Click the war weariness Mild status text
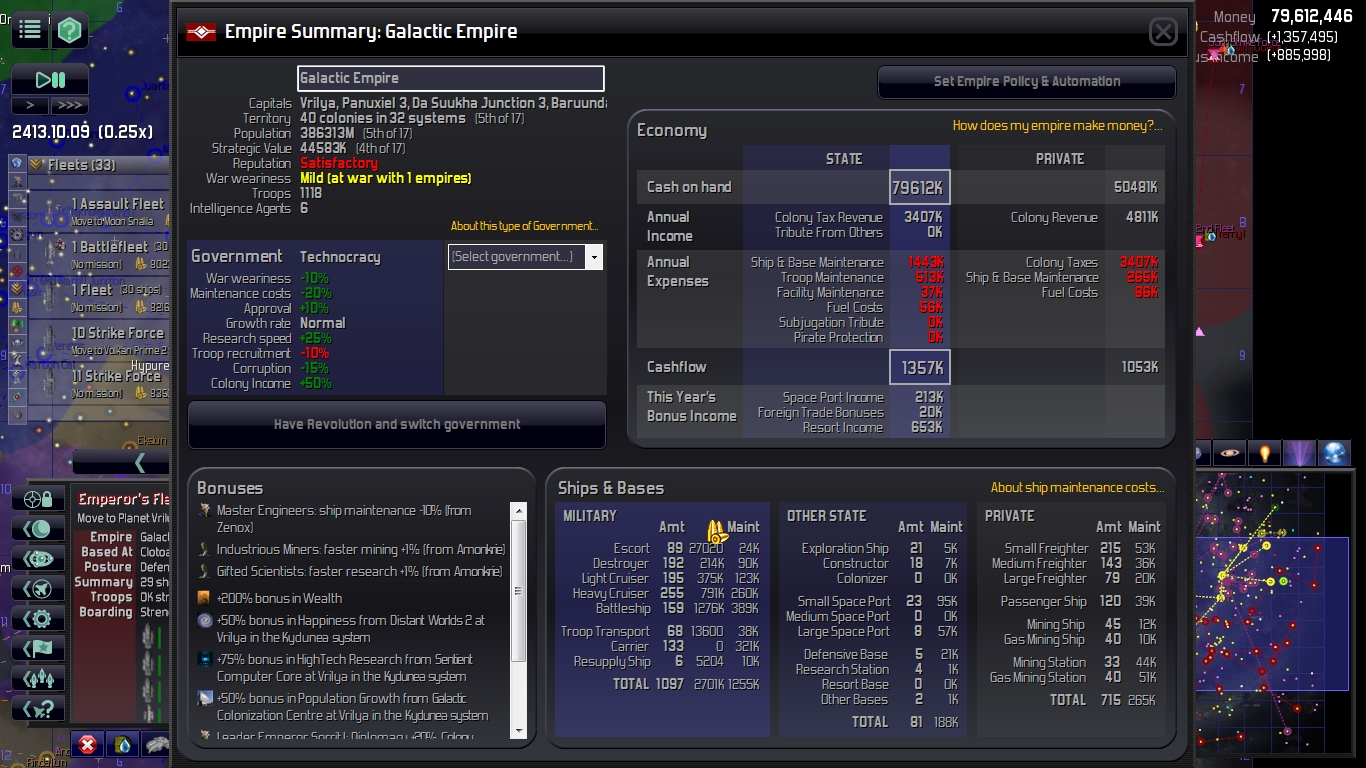The width and height of the screenshot is (1366, 768). pyautogui.click(x=386, y=178)
